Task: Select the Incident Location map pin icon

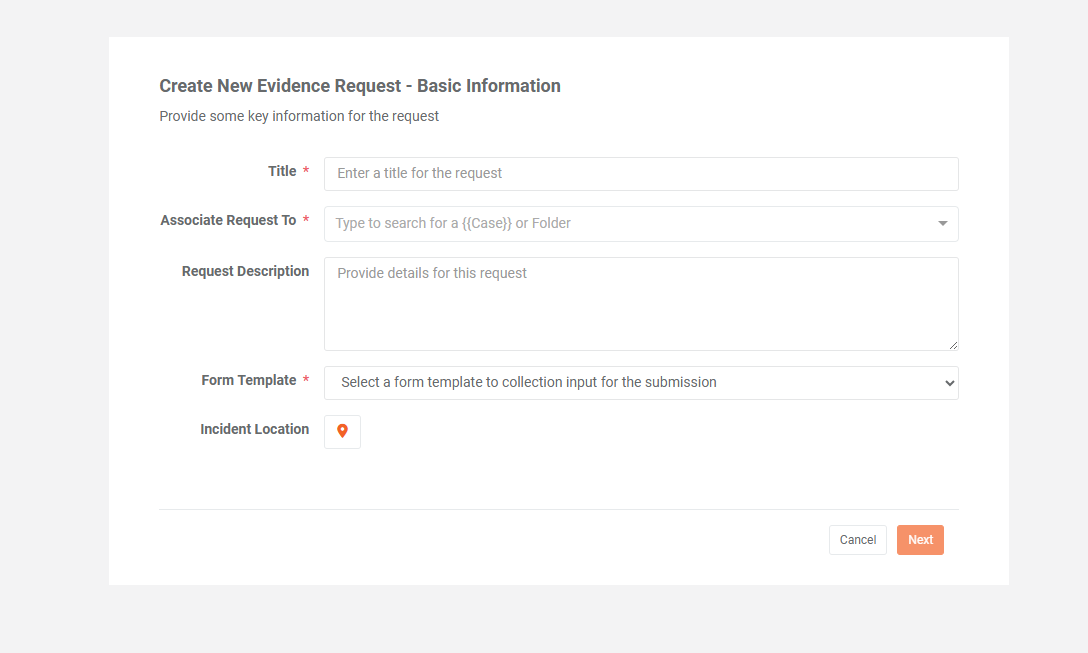Action: click(341, 432)
